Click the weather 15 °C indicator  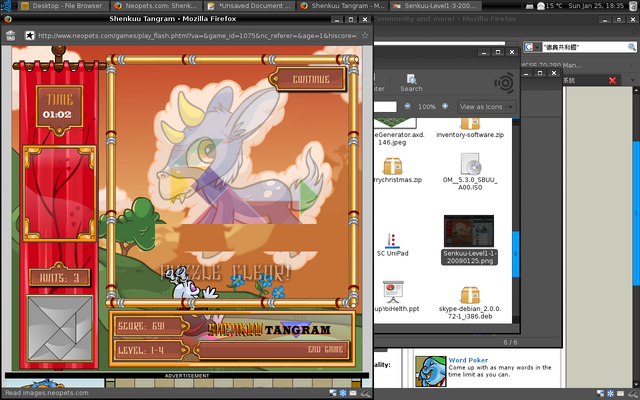coord(549,6)
